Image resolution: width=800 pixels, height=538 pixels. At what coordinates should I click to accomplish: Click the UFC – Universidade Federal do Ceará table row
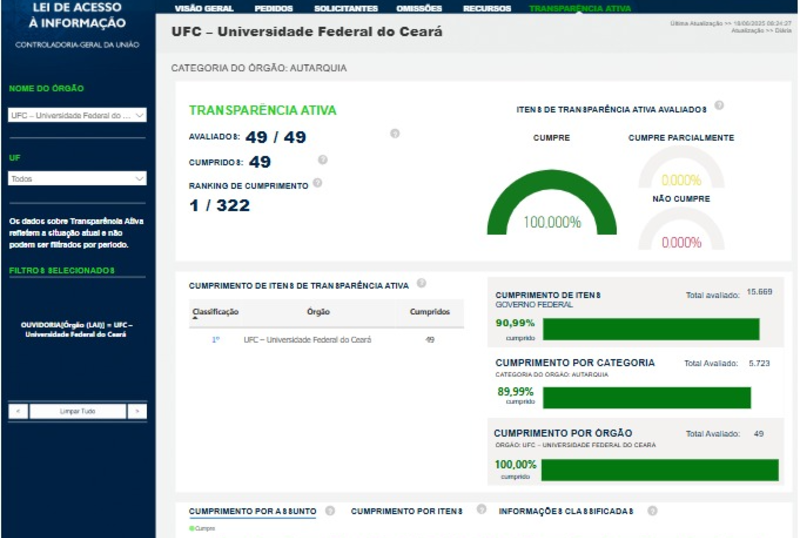(326, 340)
